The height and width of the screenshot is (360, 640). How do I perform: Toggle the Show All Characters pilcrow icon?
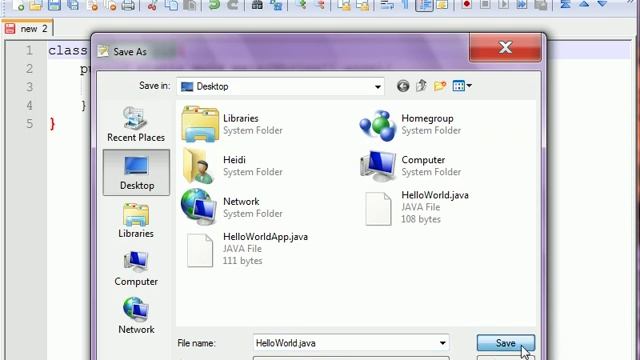pyautogui.click(x=406, y=4)
